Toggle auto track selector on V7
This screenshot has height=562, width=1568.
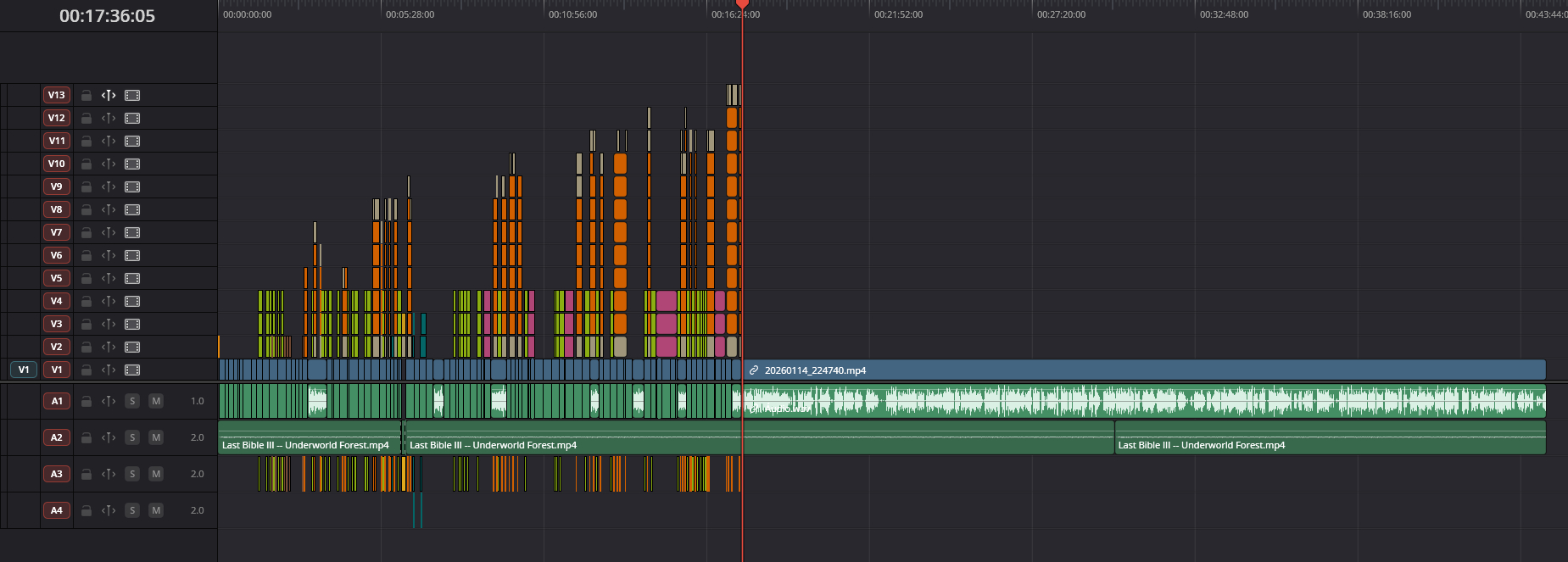pos(109,232)
